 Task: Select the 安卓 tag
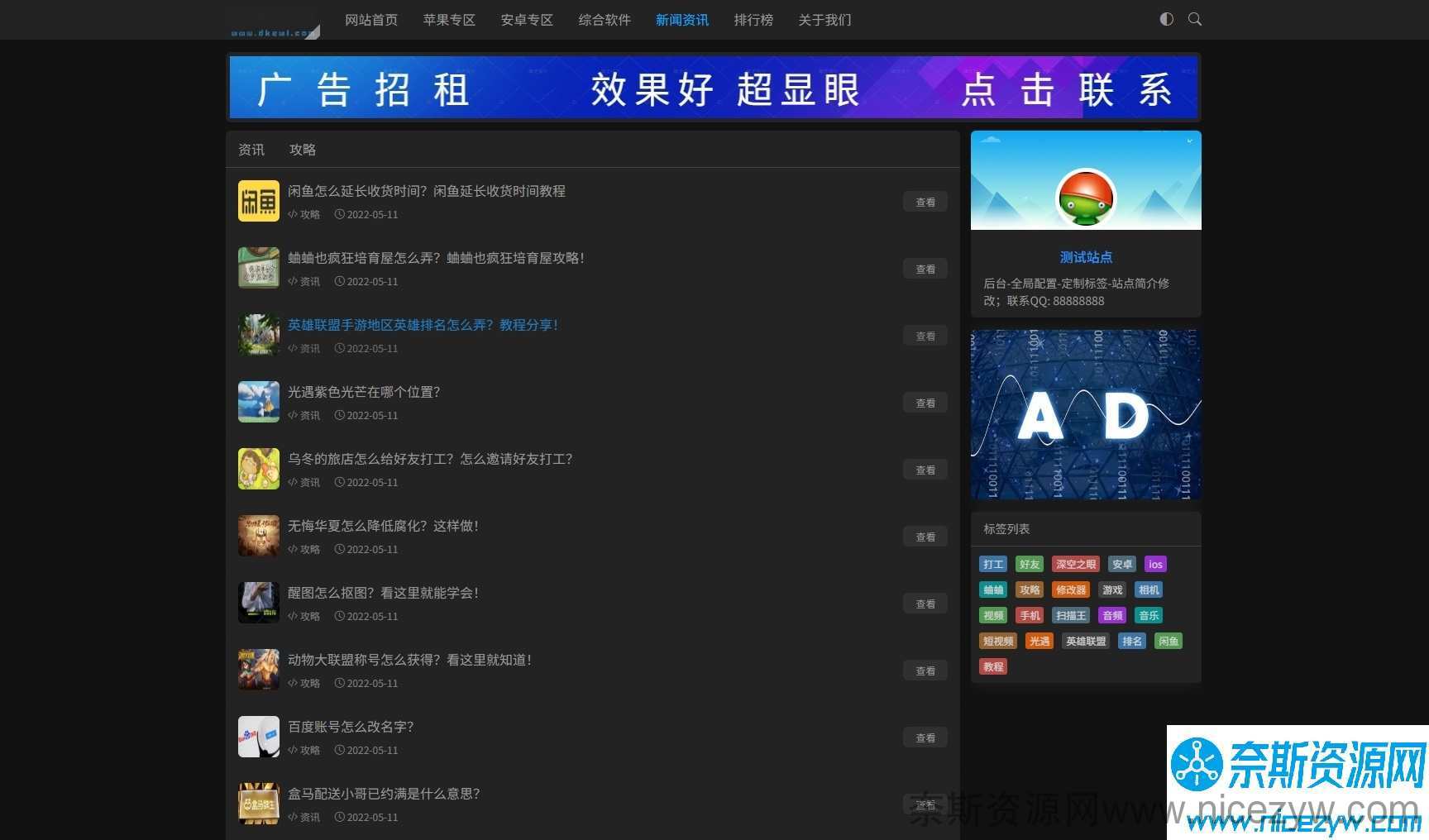click(1122, 564)
